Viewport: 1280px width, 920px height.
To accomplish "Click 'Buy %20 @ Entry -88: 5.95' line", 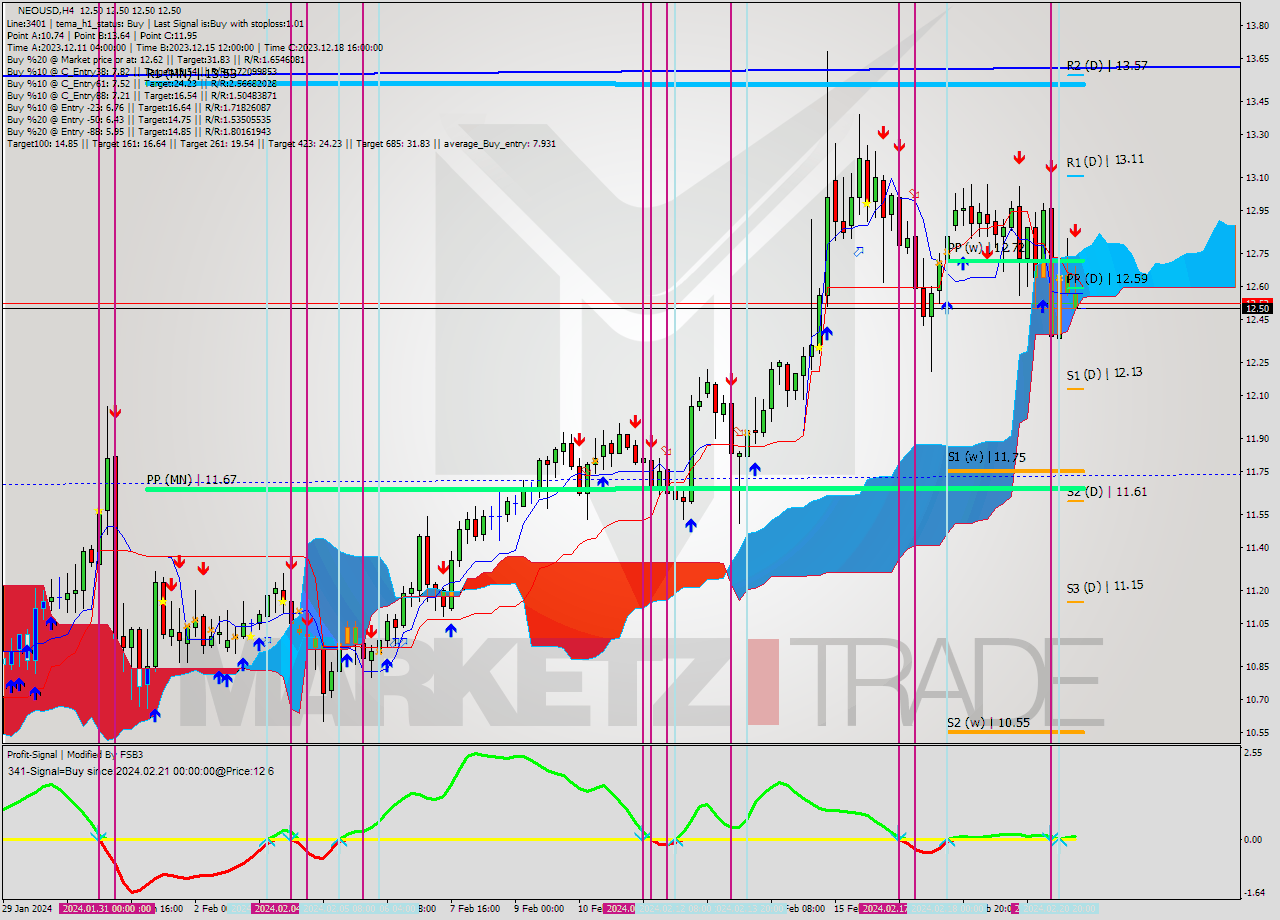I will click(138, 131).
